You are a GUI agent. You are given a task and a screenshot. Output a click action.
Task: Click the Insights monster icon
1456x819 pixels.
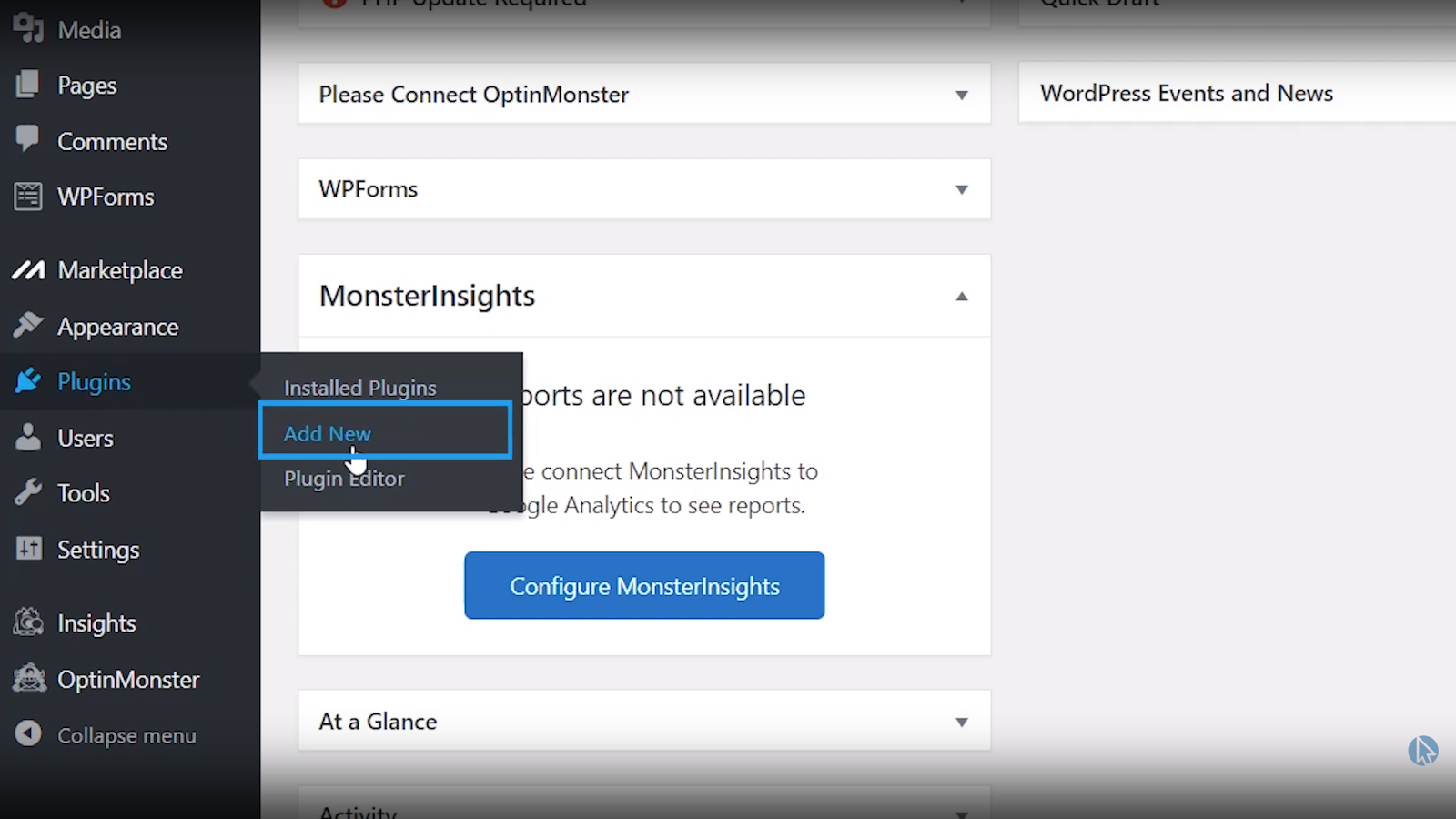click(28, 622)
